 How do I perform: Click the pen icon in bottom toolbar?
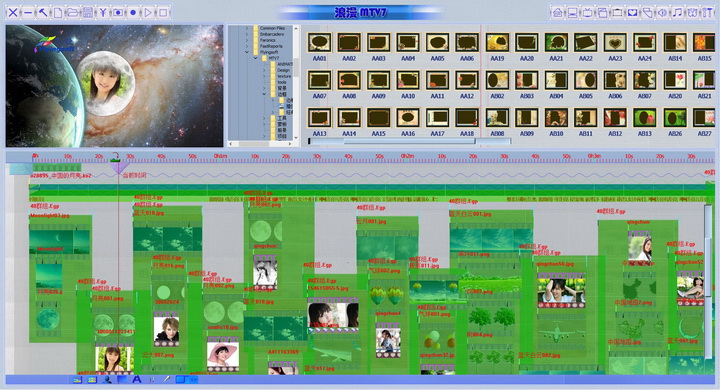166,379
